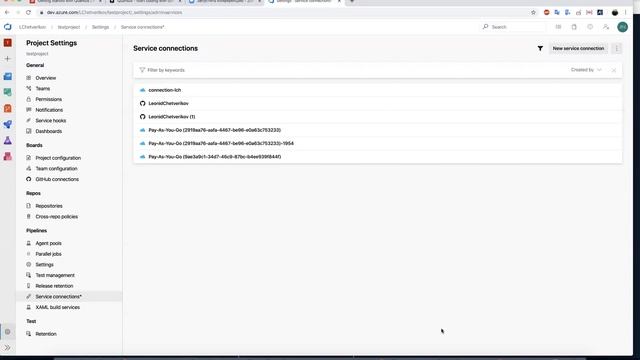640x360 pixels.
Task: Click testproject breadcrumb link
Action: point(69,27)
